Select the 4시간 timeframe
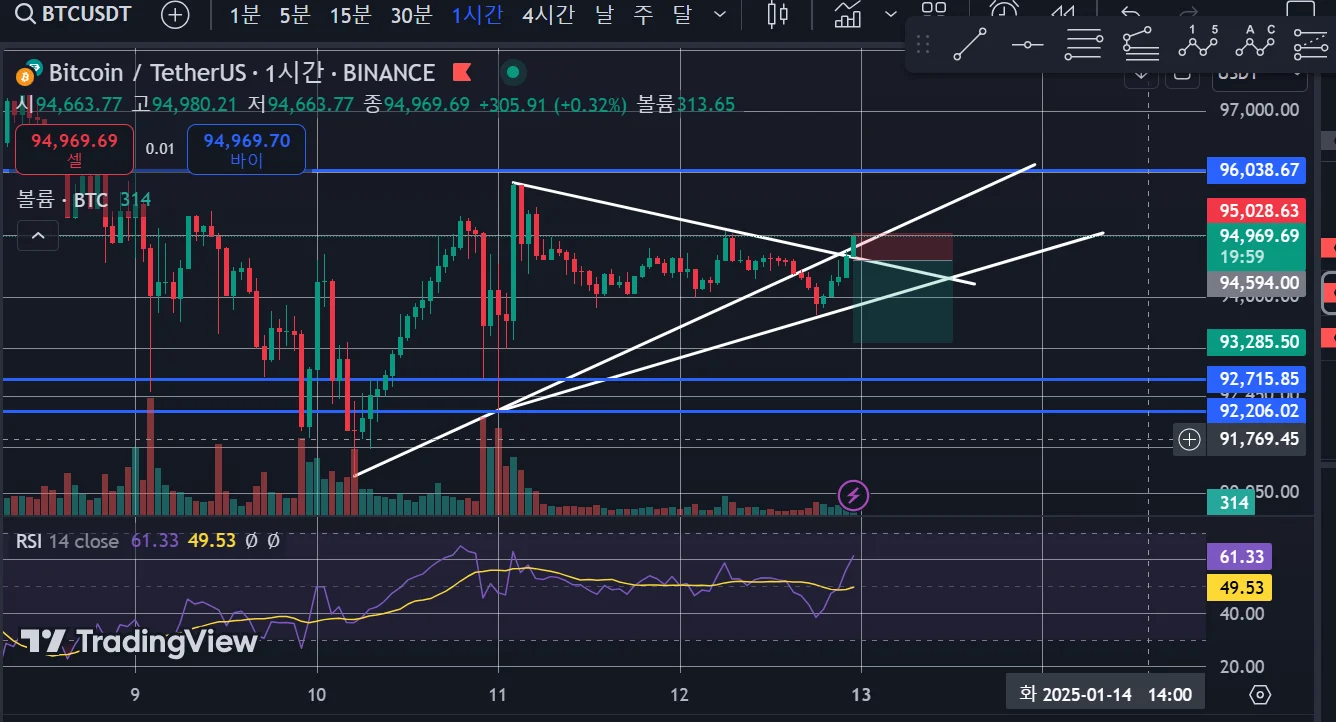Viewport: 1336px width, 722px height. 549,14
